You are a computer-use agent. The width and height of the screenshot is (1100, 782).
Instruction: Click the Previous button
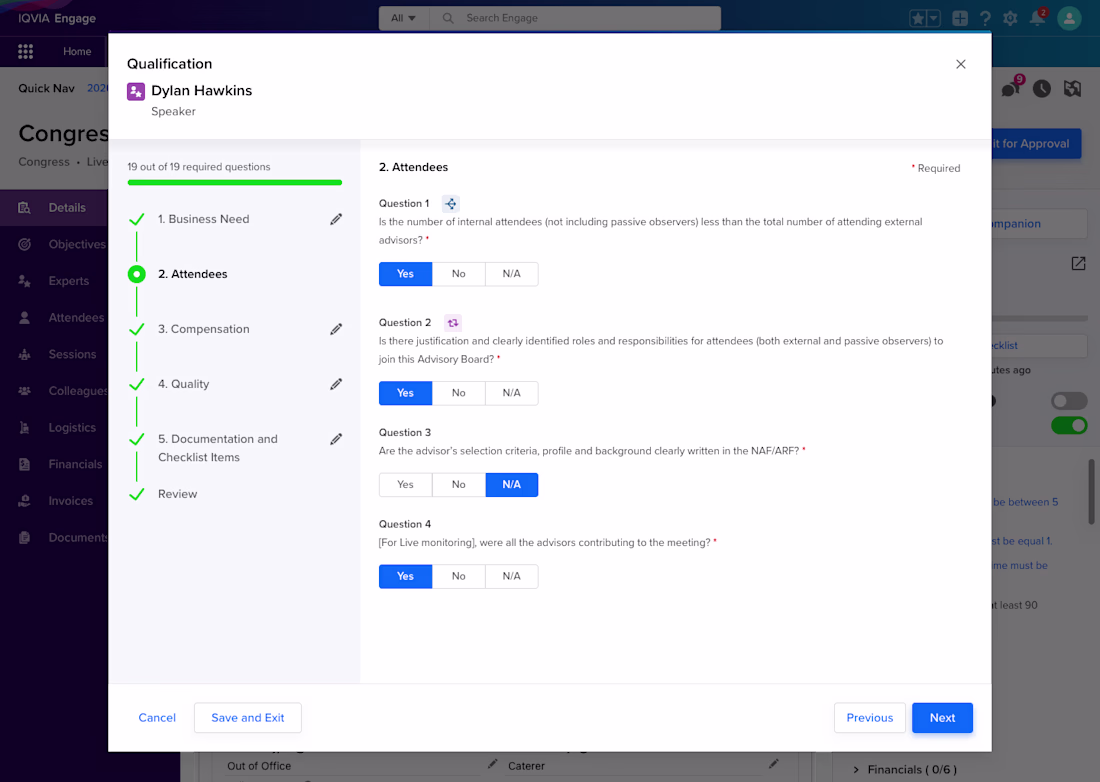coord(869,717)
